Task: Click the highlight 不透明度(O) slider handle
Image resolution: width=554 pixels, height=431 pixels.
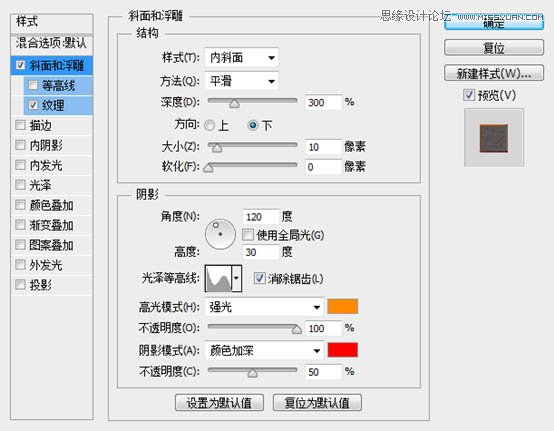Action: (297, 330)
